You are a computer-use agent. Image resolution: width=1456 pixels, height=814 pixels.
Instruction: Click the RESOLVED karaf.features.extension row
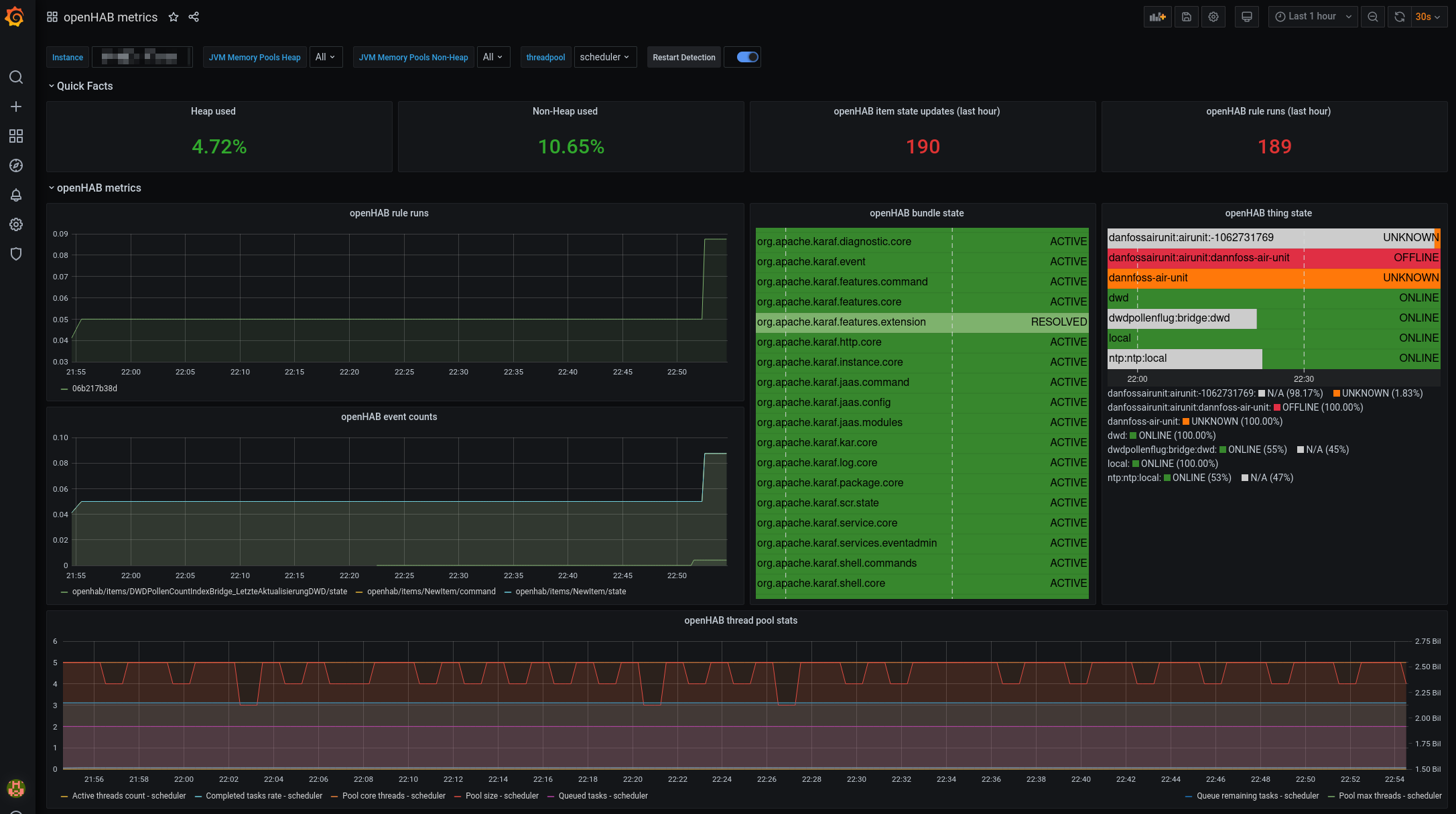tap(922, 322)
